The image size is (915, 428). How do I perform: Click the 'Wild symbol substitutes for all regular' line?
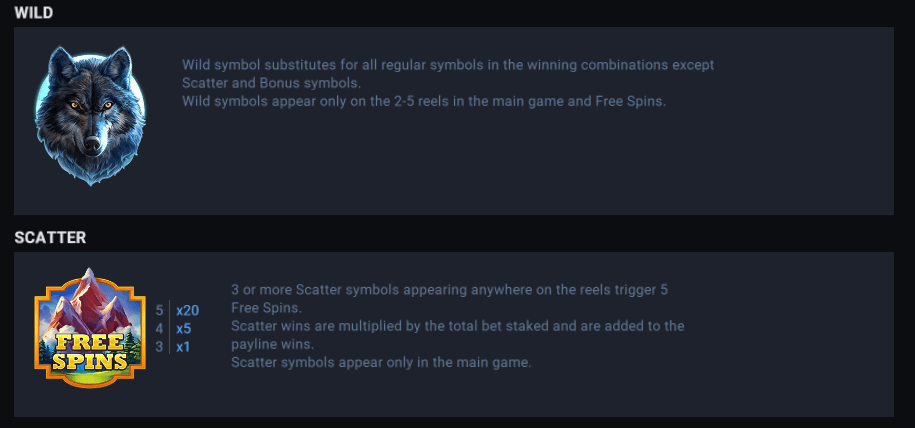[448, 65]
